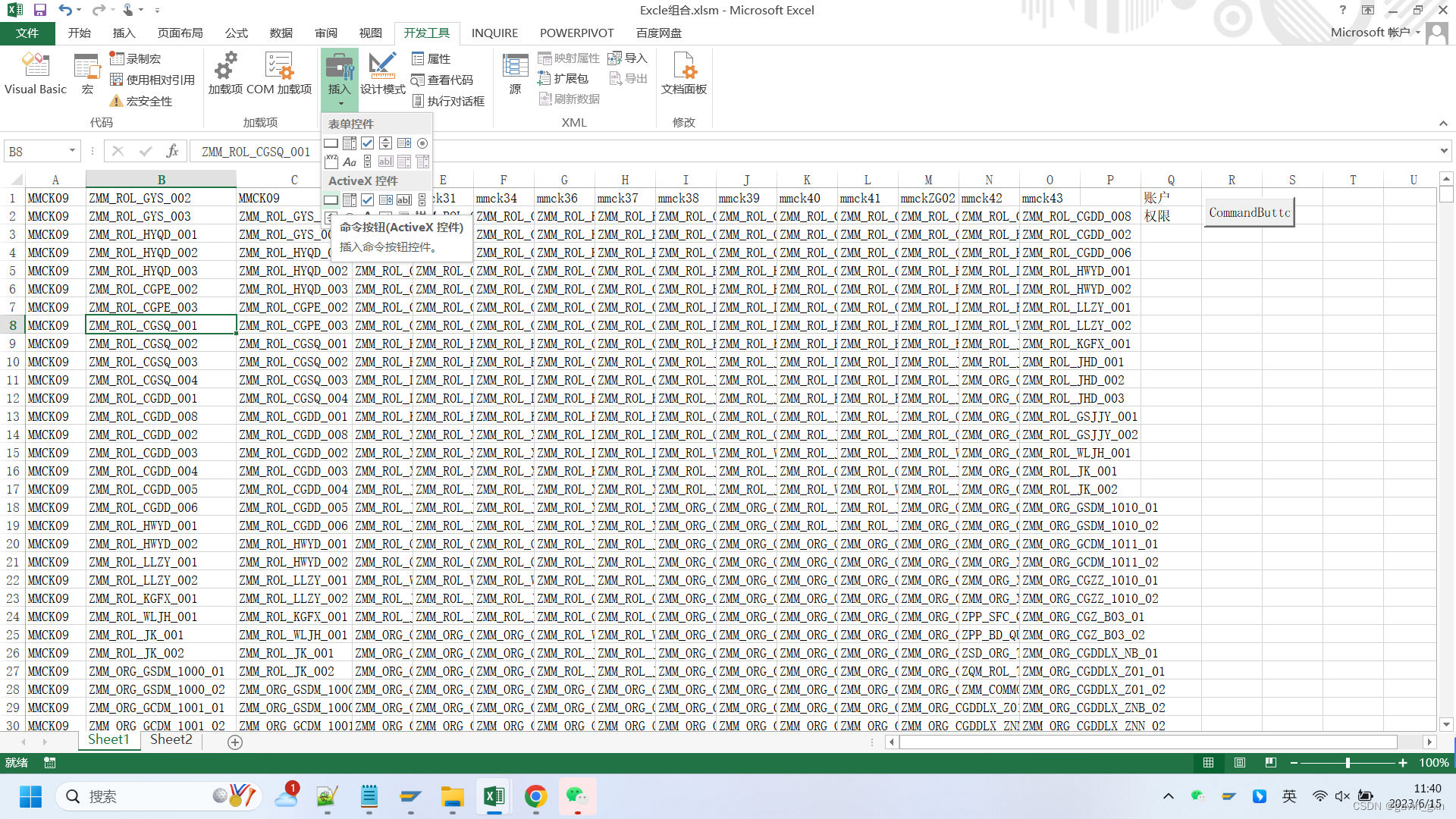Viewport: 1456px width, 819px height.
Task: Click the 导入 (Import) XML button
Action: (628, 58)
